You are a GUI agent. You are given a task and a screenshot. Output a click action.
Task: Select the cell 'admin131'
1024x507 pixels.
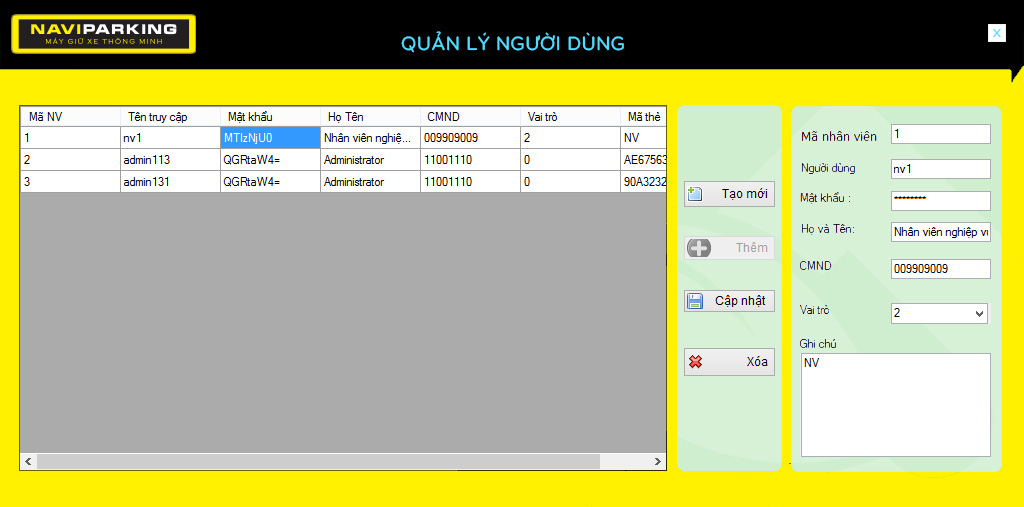pos(170,182)
